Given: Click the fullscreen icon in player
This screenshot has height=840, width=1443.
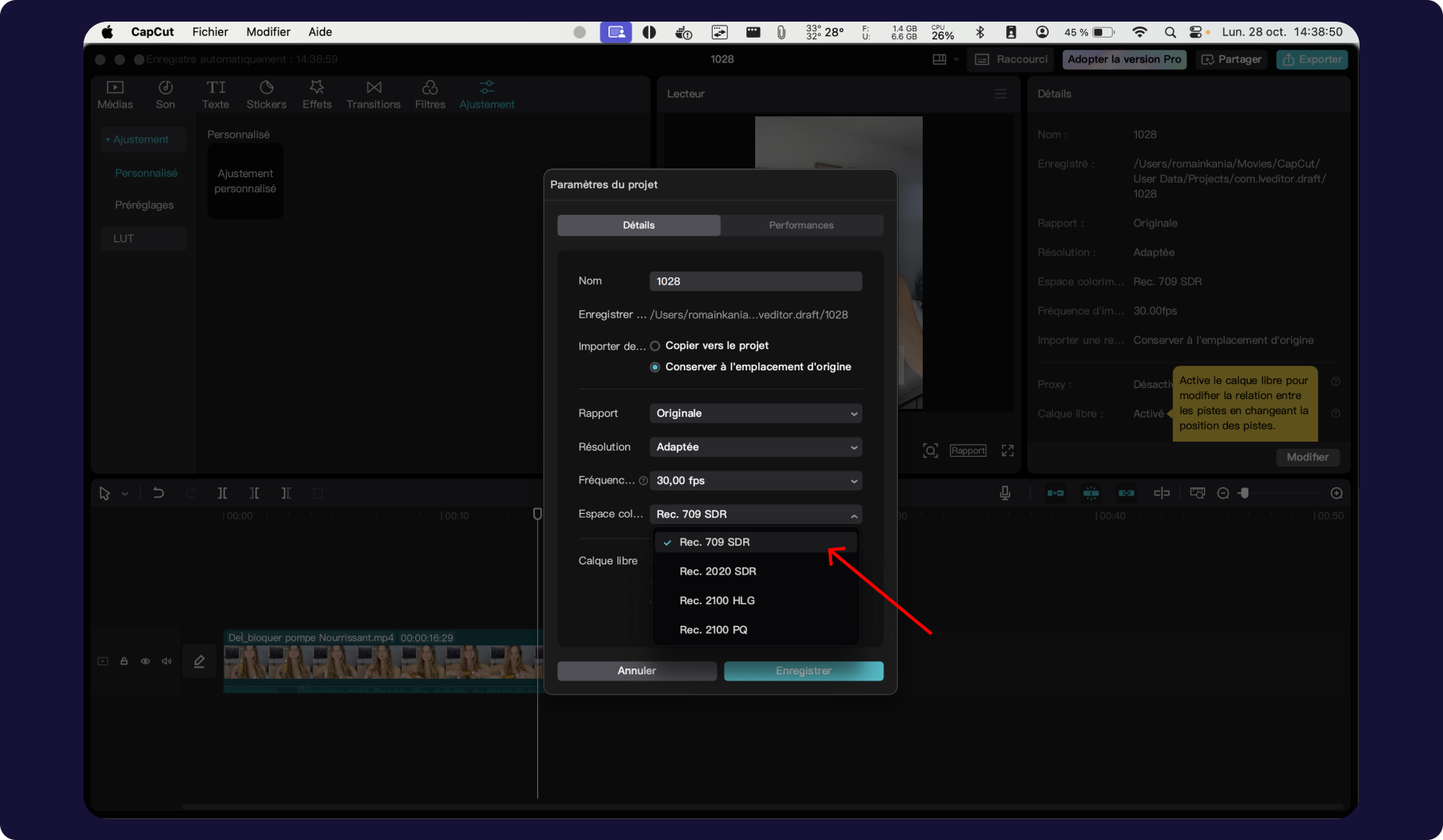Looking at the screenshot, I should coord(1008,450).
